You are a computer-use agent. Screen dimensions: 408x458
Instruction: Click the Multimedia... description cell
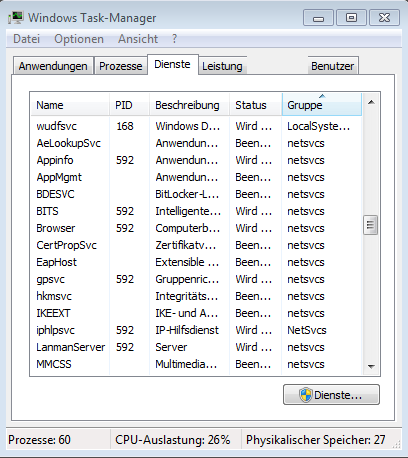tap(186, 364)
